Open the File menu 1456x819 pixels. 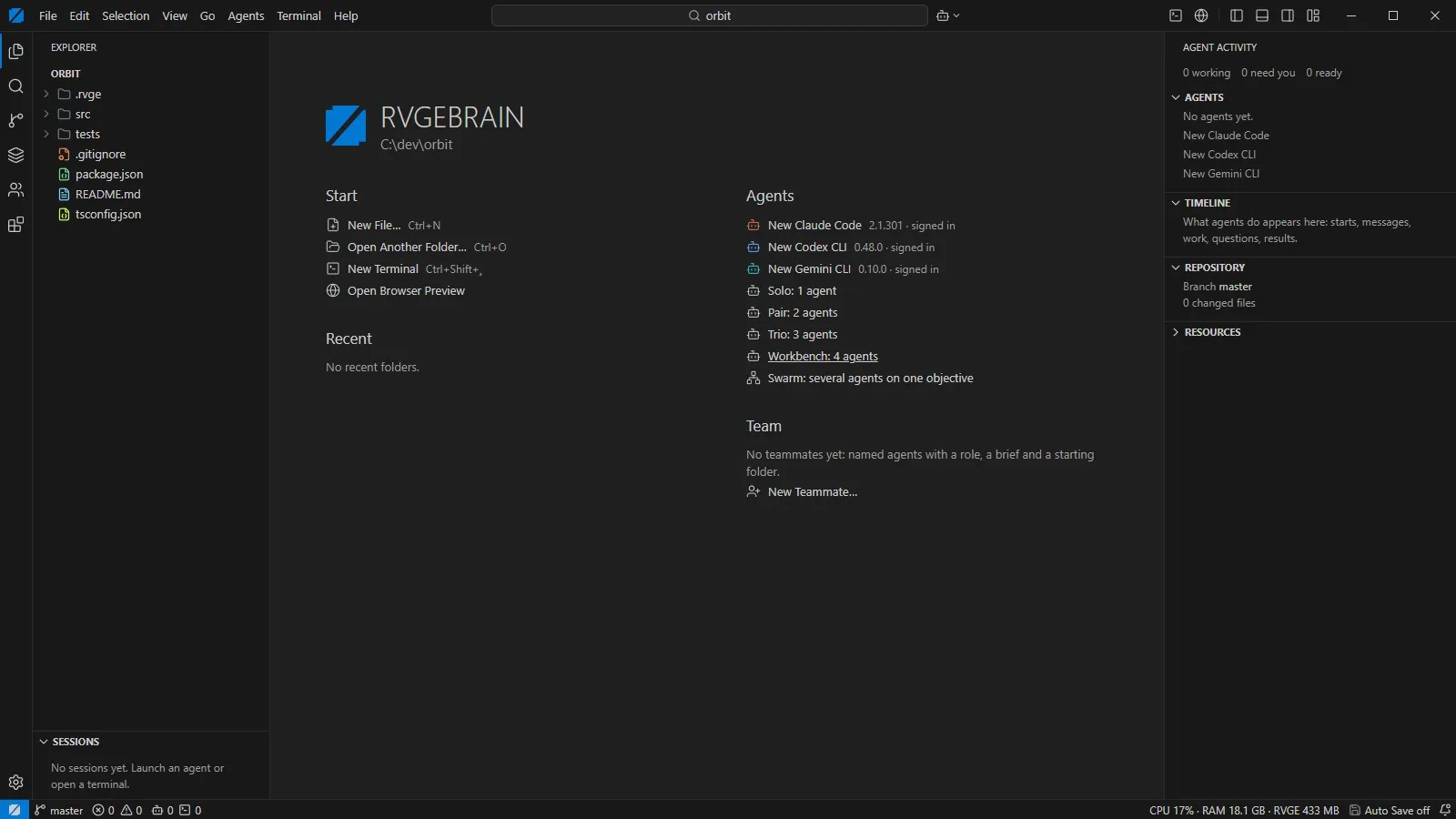[x=48, y=15]
